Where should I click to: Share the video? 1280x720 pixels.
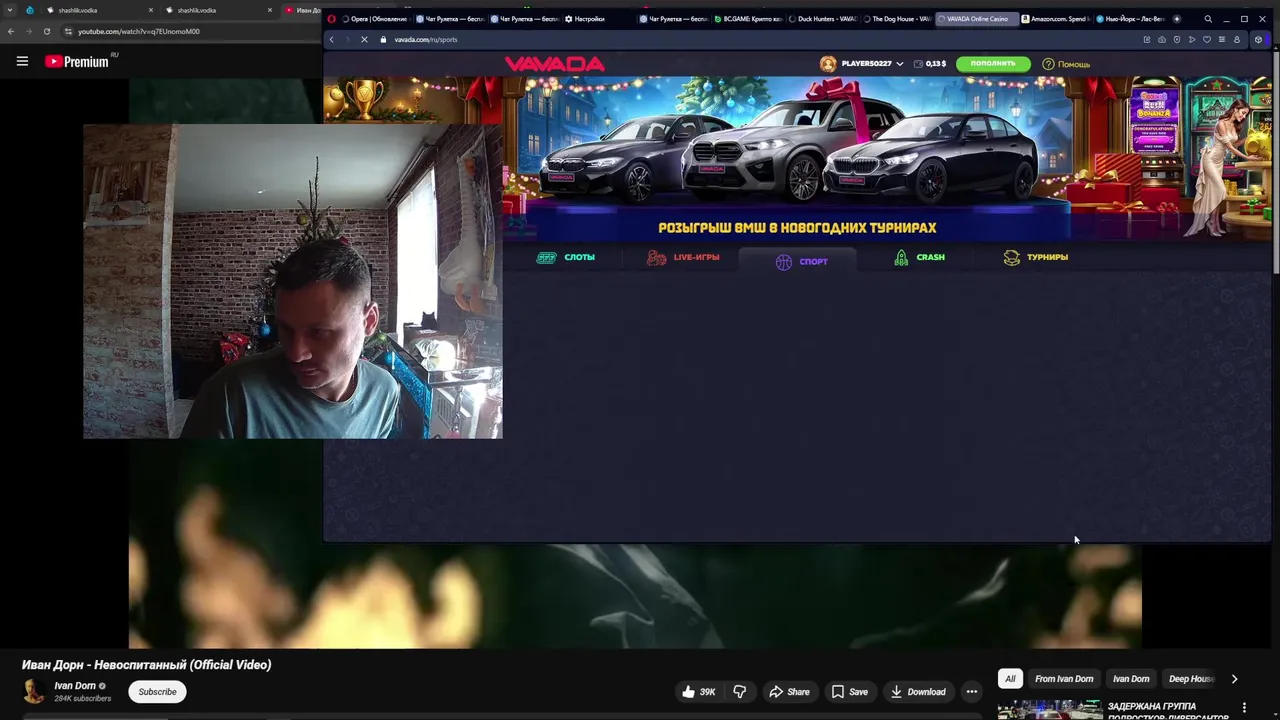pyautogui.click(x=789, y=692)
